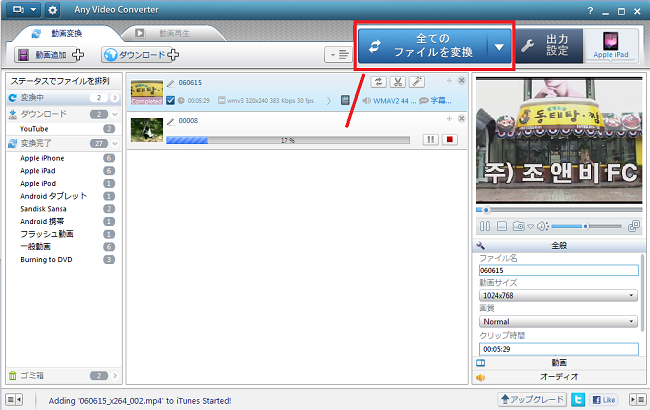
Task: Pause the preview video playback
Action: tap(485, 226)
